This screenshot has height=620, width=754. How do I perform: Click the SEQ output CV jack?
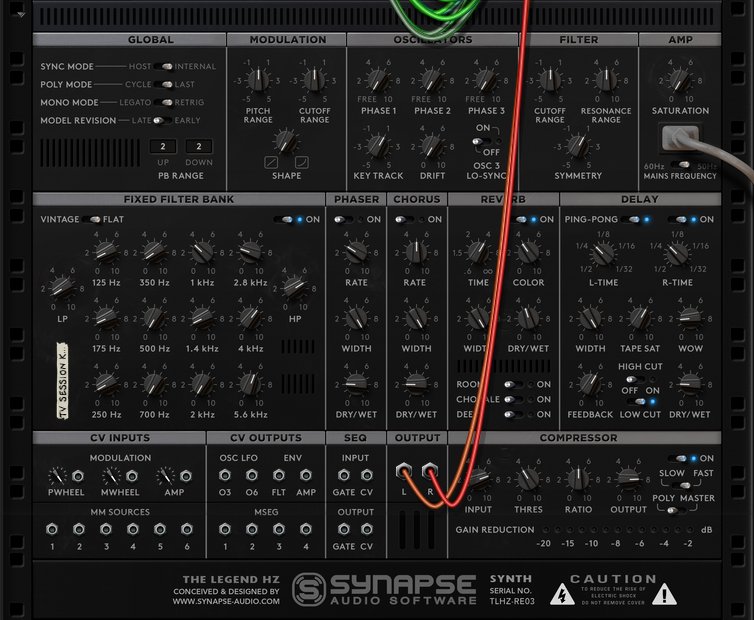tap(367, 529)
